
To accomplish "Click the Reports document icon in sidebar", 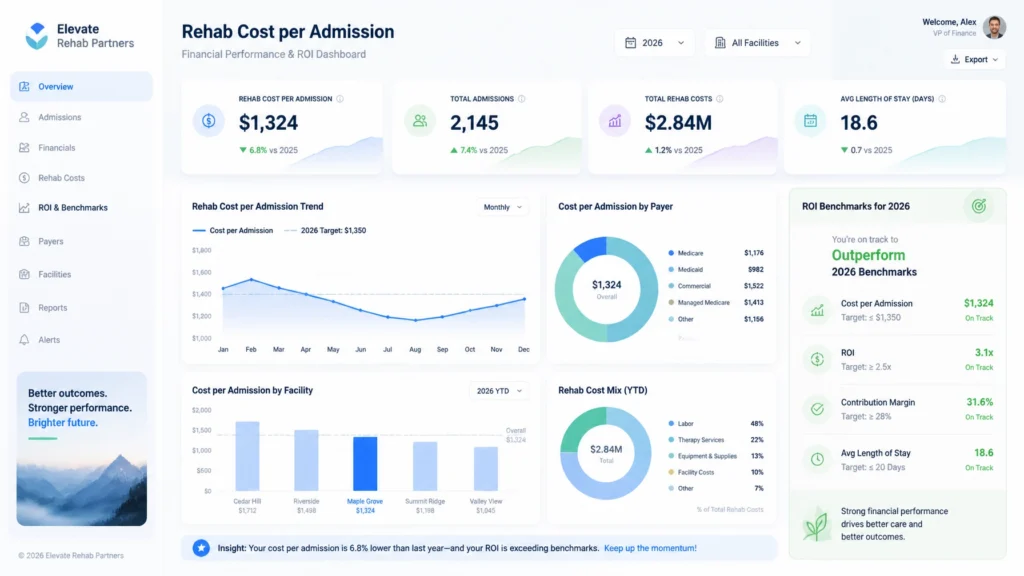I will (24, 308).
